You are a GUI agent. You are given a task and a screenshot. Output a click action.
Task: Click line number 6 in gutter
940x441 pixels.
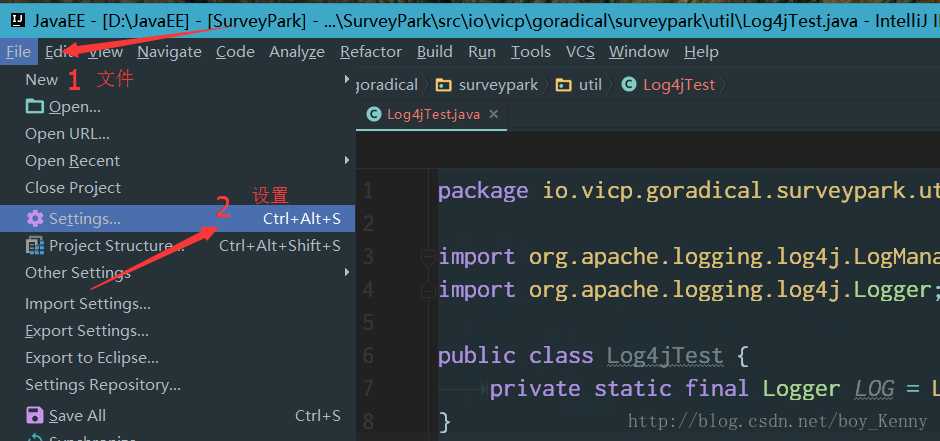(367, 357)
